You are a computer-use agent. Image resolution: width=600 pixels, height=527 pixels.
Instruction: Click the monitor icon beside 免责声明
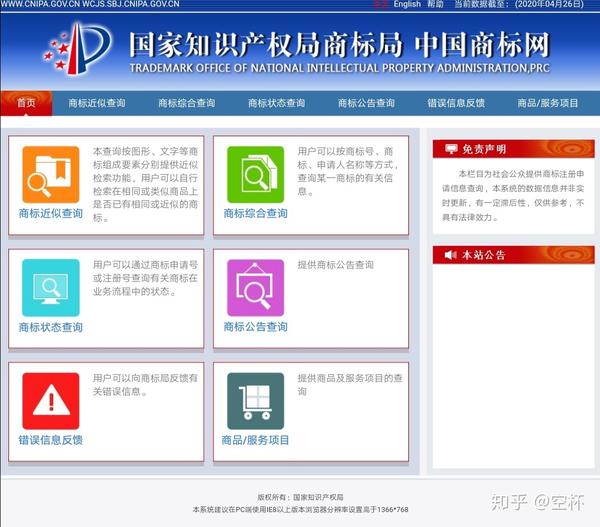452,149
